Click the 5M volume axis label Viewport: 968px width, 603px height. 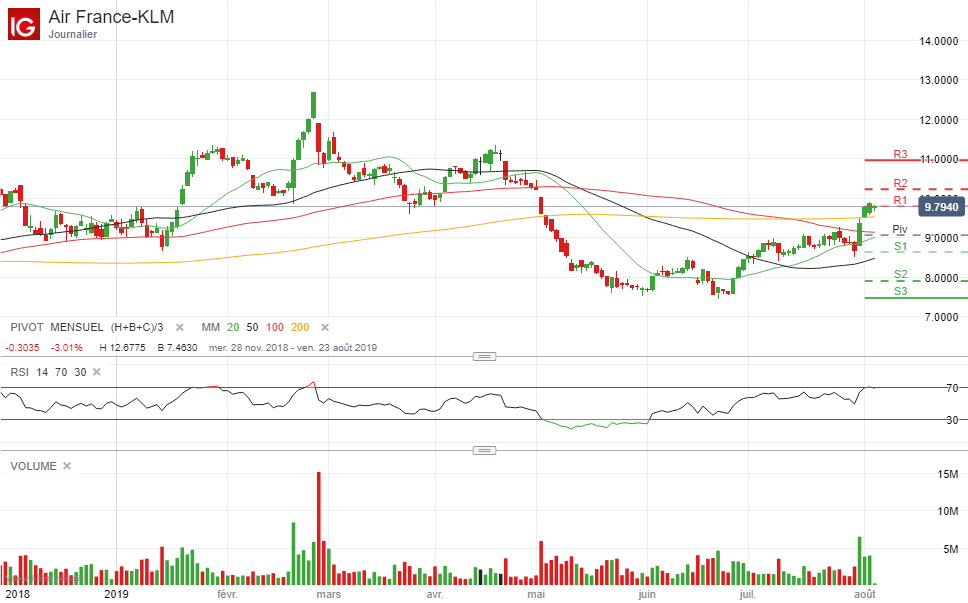click(951, 549)
